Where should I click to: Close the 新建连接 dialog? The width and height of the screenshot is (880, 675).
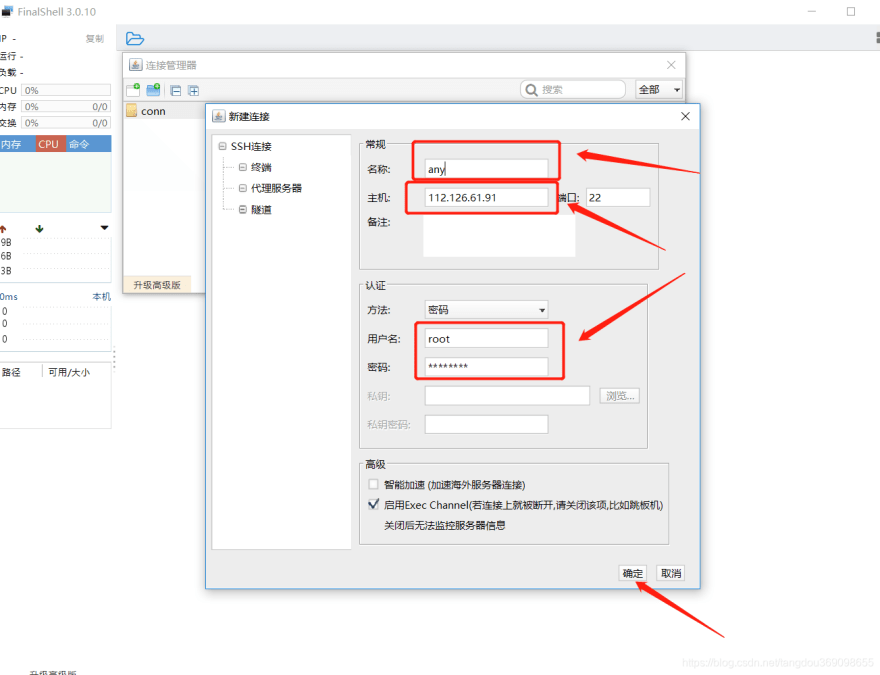click(685, 116)
